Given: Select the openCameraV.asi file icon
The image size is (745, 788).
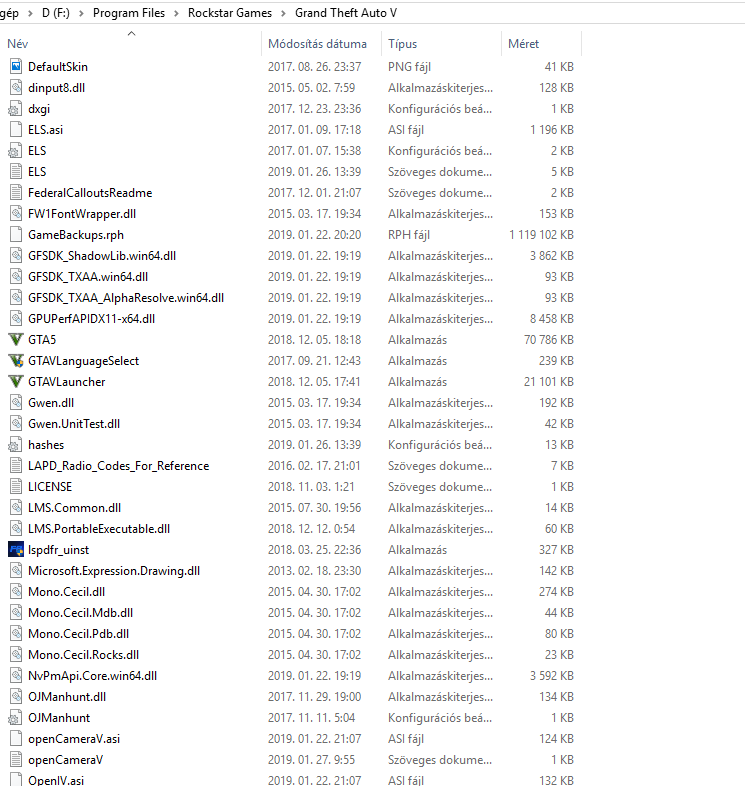Looking at the screenshot, I should (x=16, y=739).
